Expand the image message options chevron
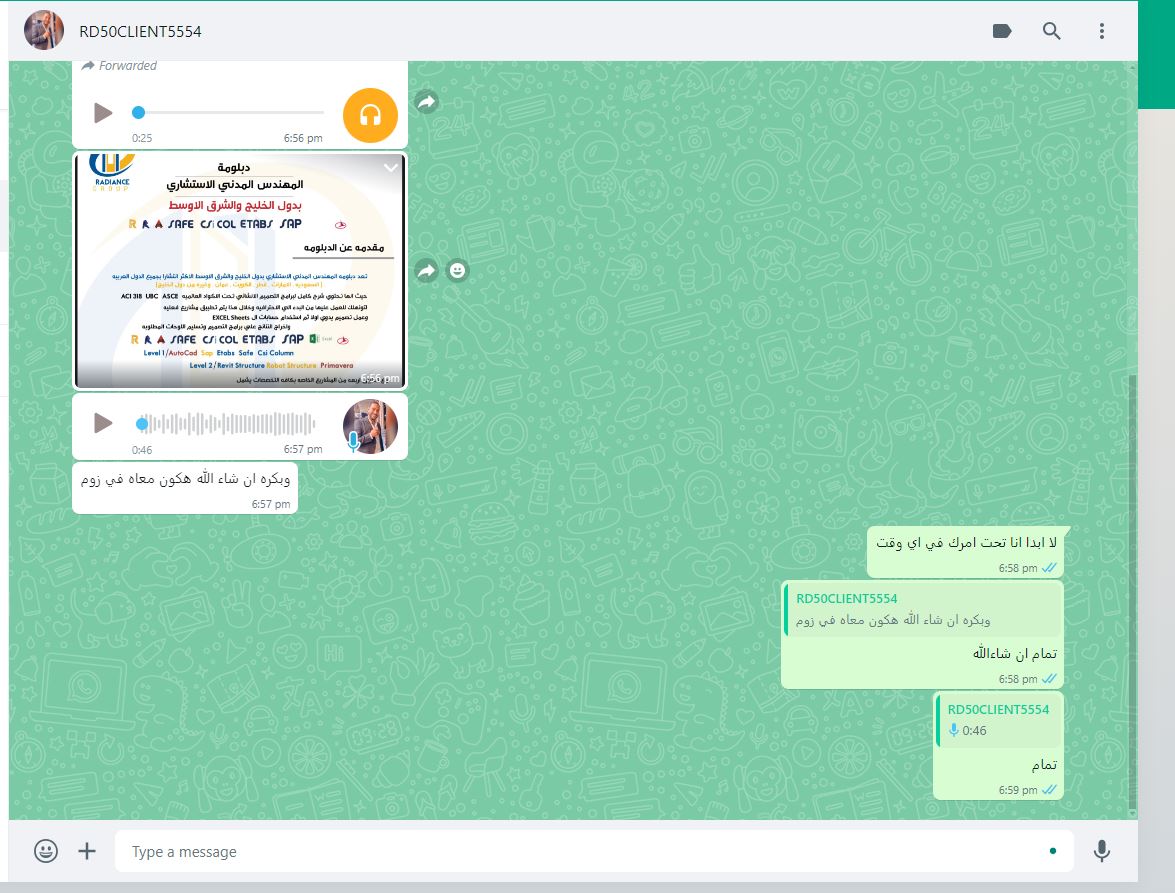Image resolution: width=1175 pixels, height=893 pixels. tap(390, 168)
